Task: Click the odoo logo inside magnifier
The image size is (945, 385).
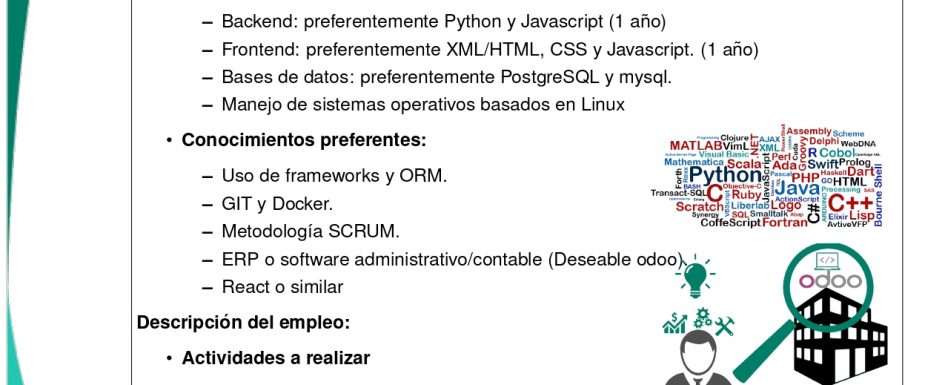Action: 830,281
